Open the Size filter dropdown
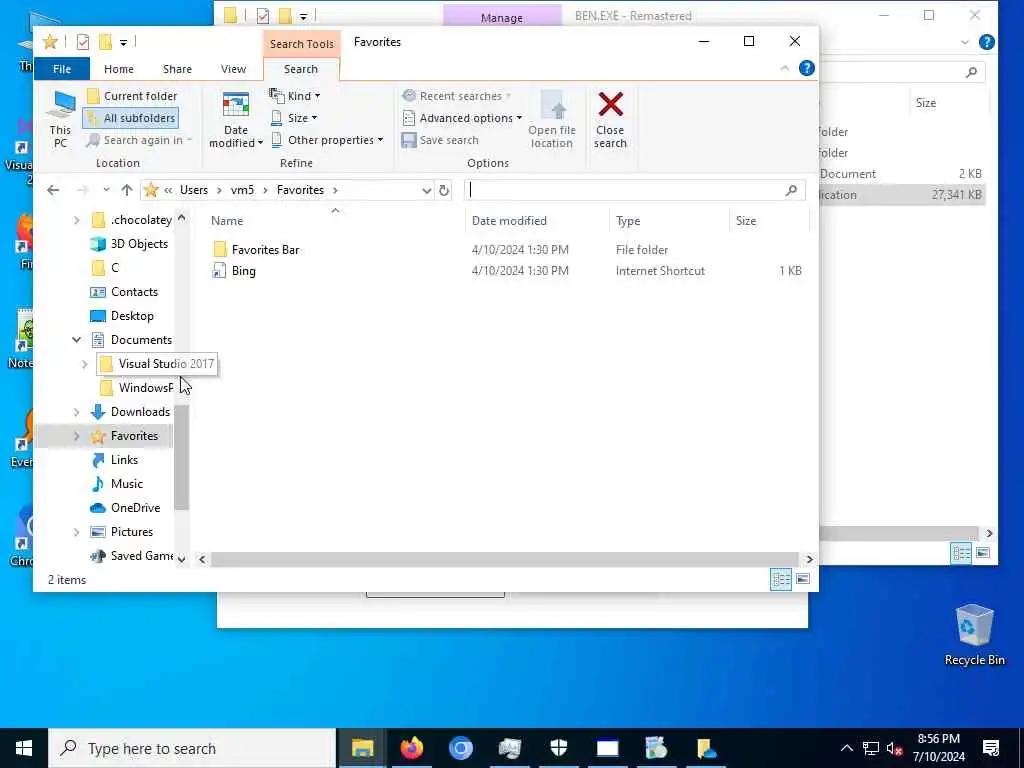The width and height of the screenshot is (1024, 768). coord(294,118)
